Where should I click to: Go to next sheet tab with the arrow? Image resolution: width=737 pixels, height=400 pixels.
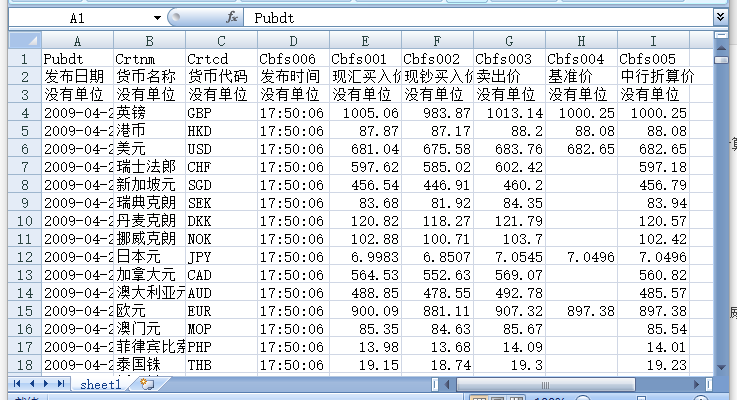point(46,384)
